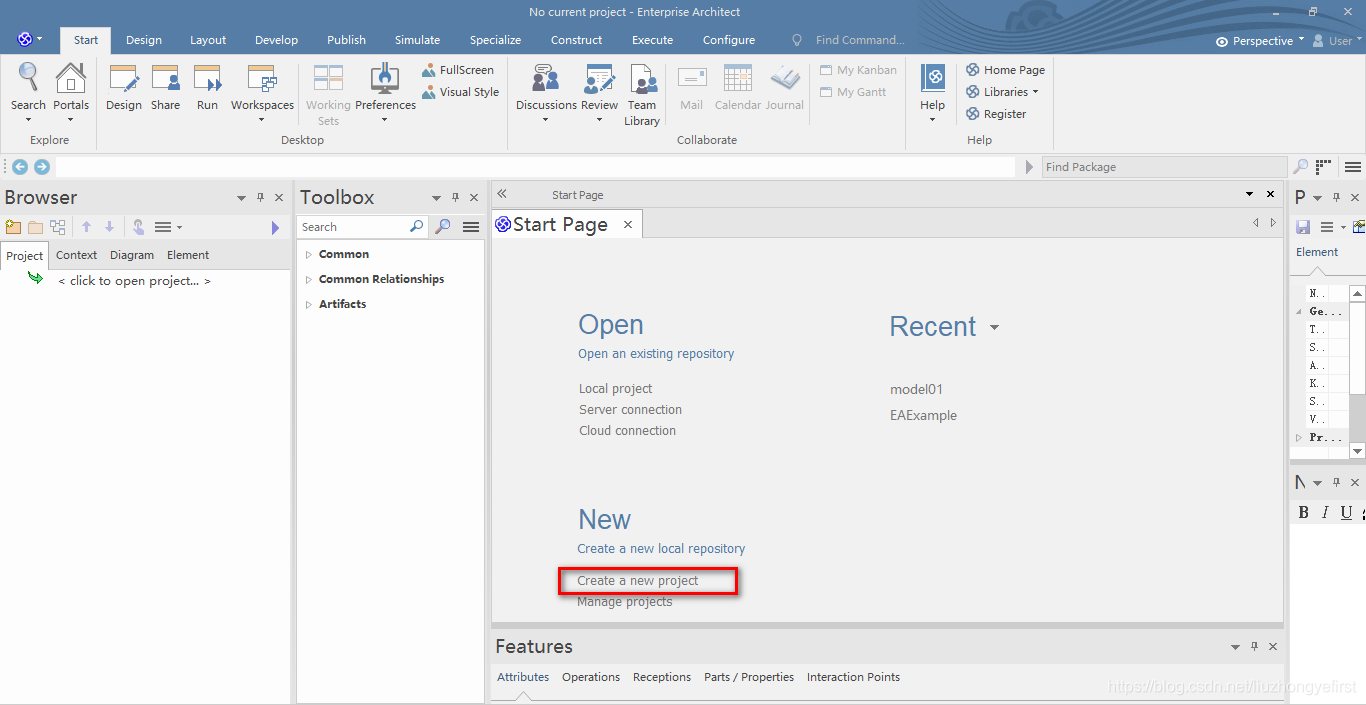The height and width of the screenshot is (705, 1366).
Task: Click the new diagram icon in Browser toolbar
Action: coord(58,227)
